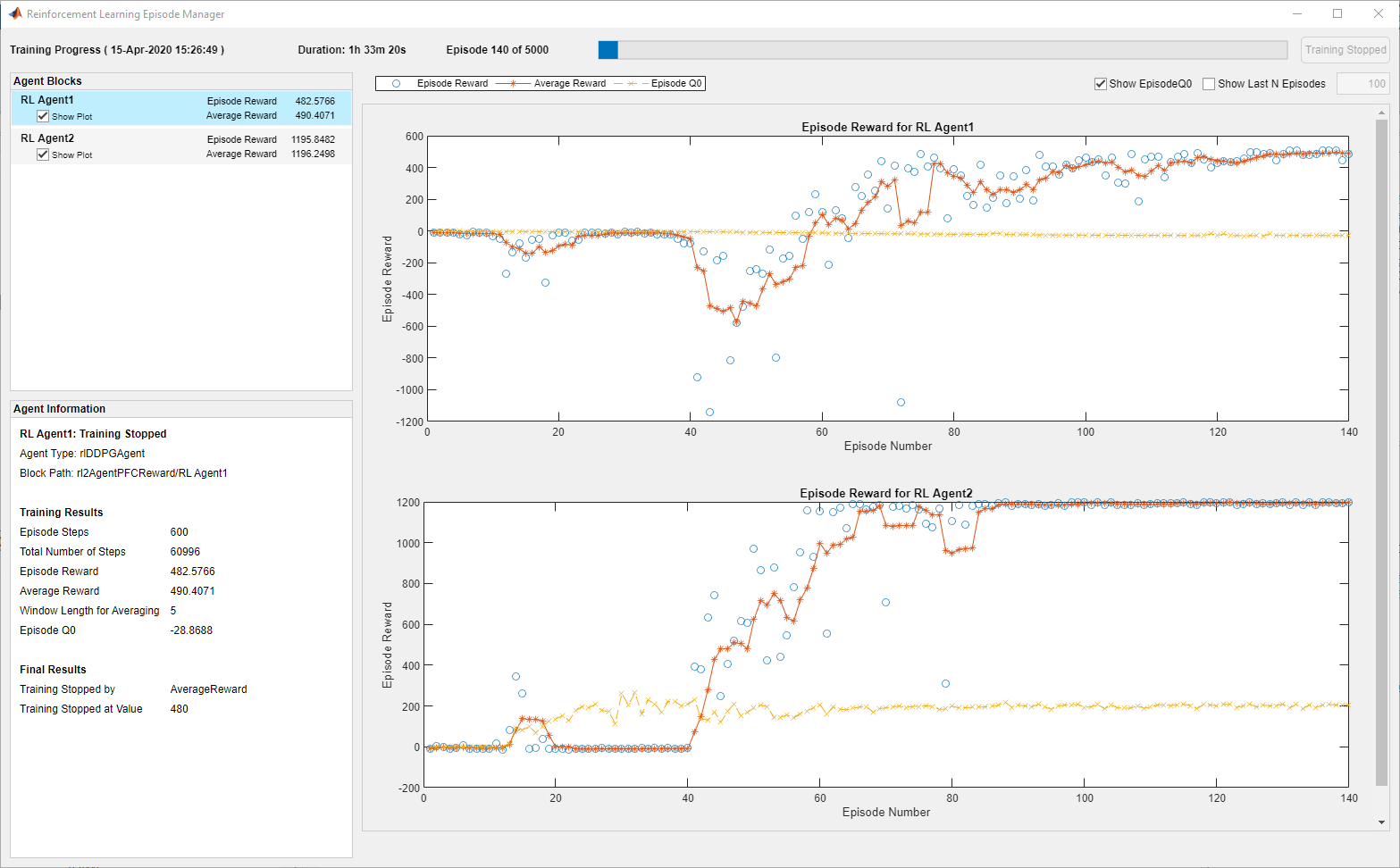Click Total Number of Steps value 60996
The height and width of the screenshot is (868, 1400).
pos(186,552)
